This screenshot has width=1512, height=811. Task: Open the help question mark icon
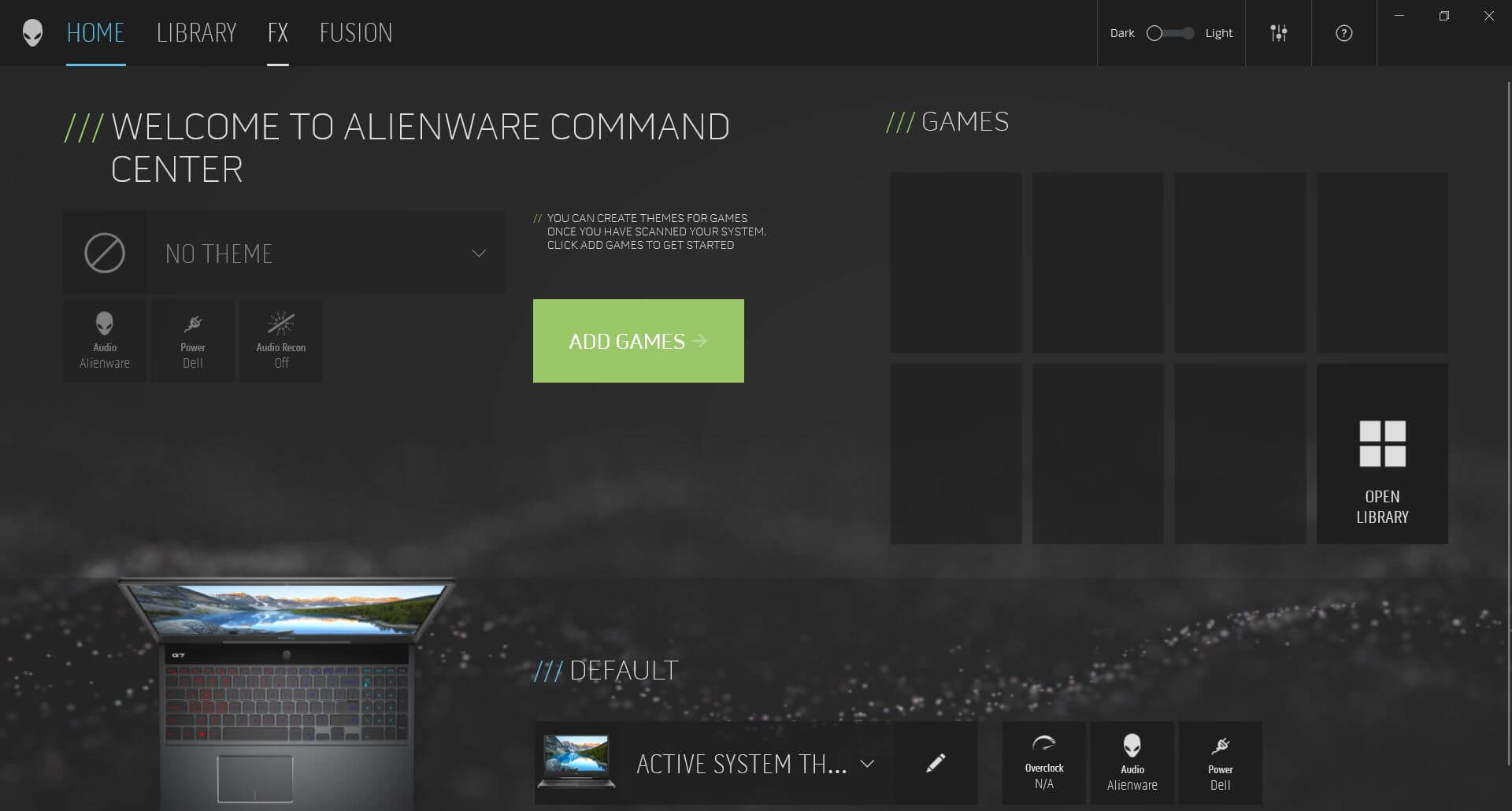click(1344, 33)
